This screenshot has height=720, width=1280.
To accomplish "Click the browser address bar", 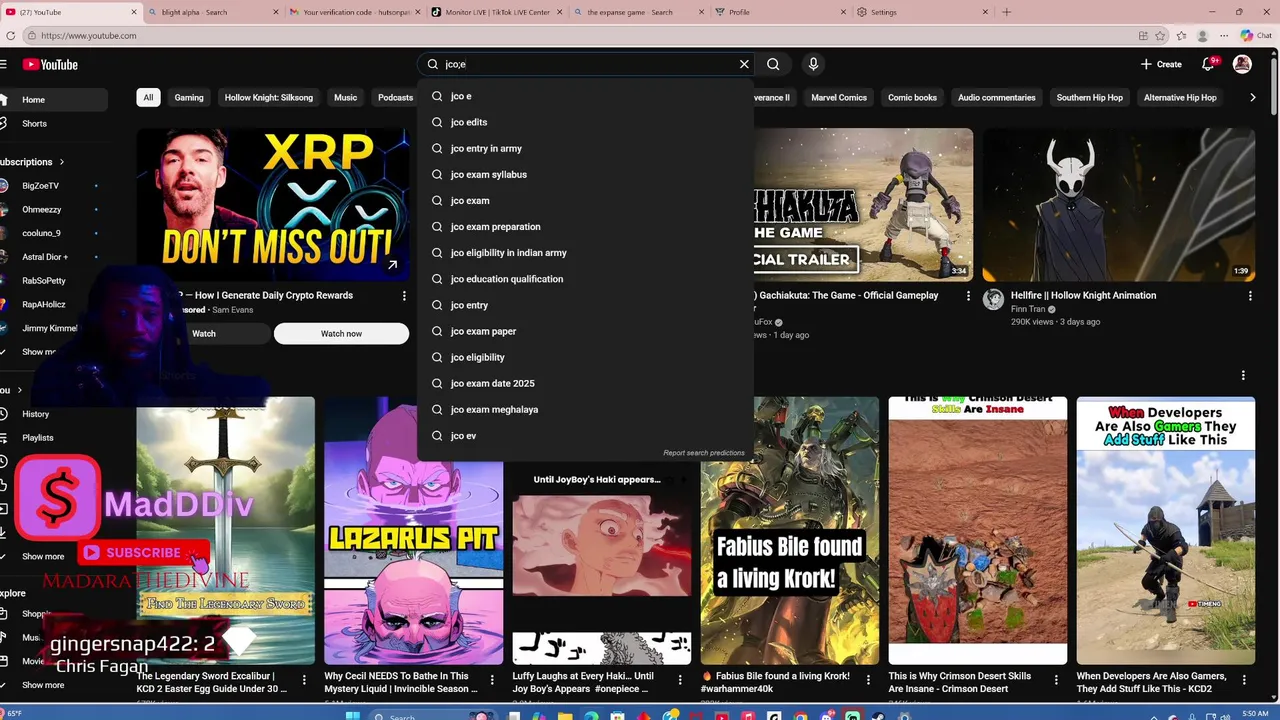I will point(580,36).
